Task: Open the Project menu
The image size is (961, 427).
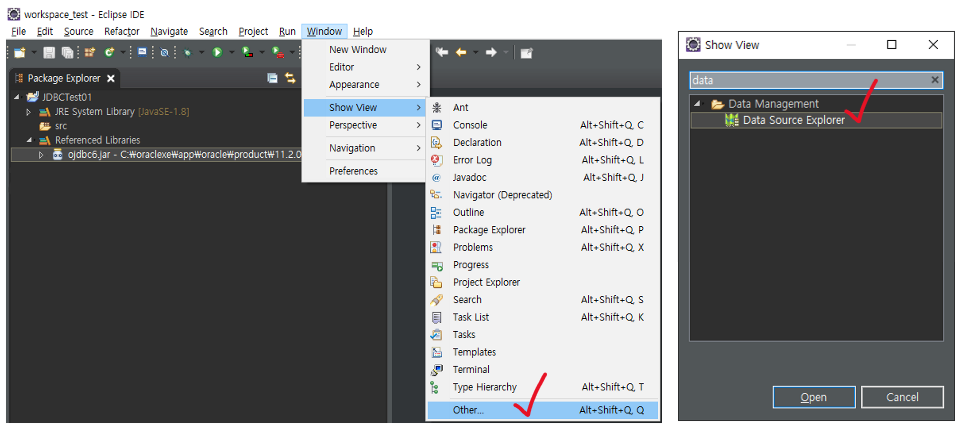Action: pyautogui.click(x=254, y=31)
